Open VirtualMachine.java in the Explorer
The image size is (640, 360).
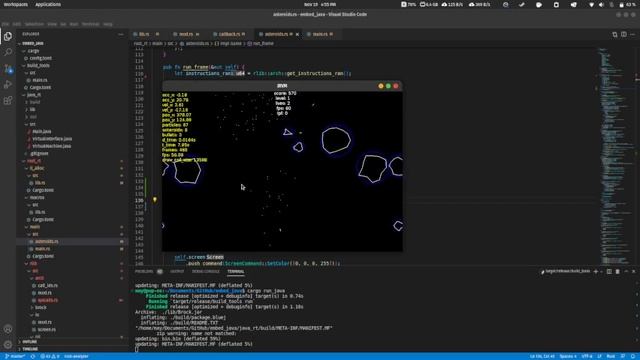(x=51, y=146)
